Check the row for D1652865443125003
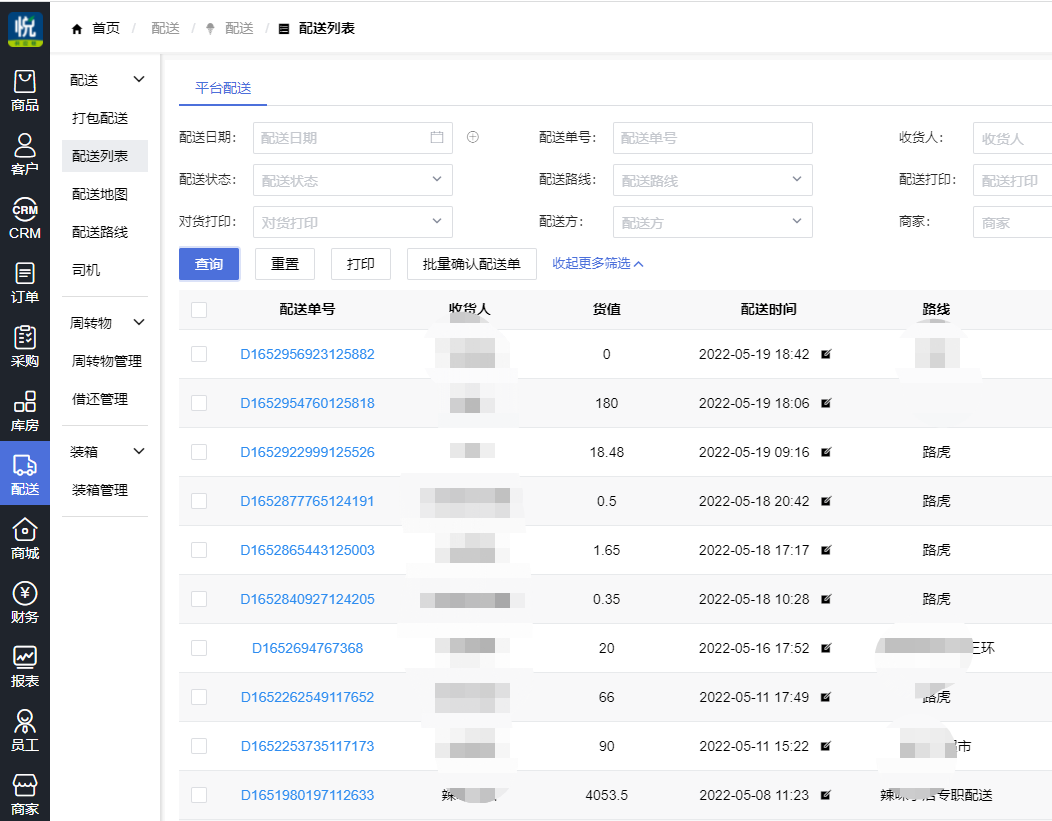This screenshot has height=821, width=1052. pos(199,550)
